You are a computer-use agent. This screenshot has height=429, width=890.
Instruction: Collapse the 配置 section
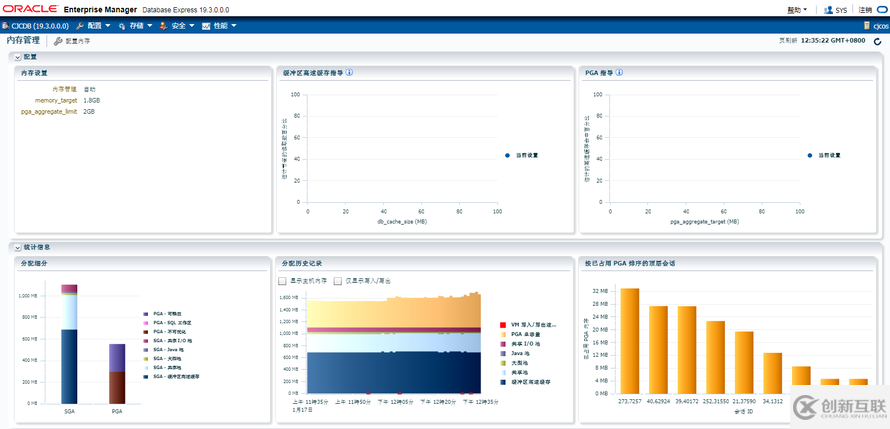(x=17, y=57)
